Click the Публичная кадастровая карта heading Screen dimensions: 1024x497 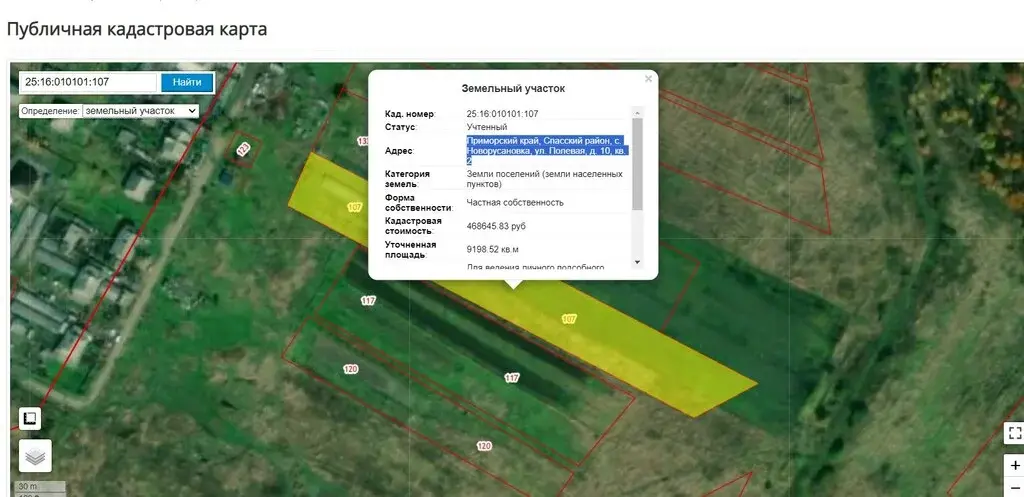click(136, 29)
